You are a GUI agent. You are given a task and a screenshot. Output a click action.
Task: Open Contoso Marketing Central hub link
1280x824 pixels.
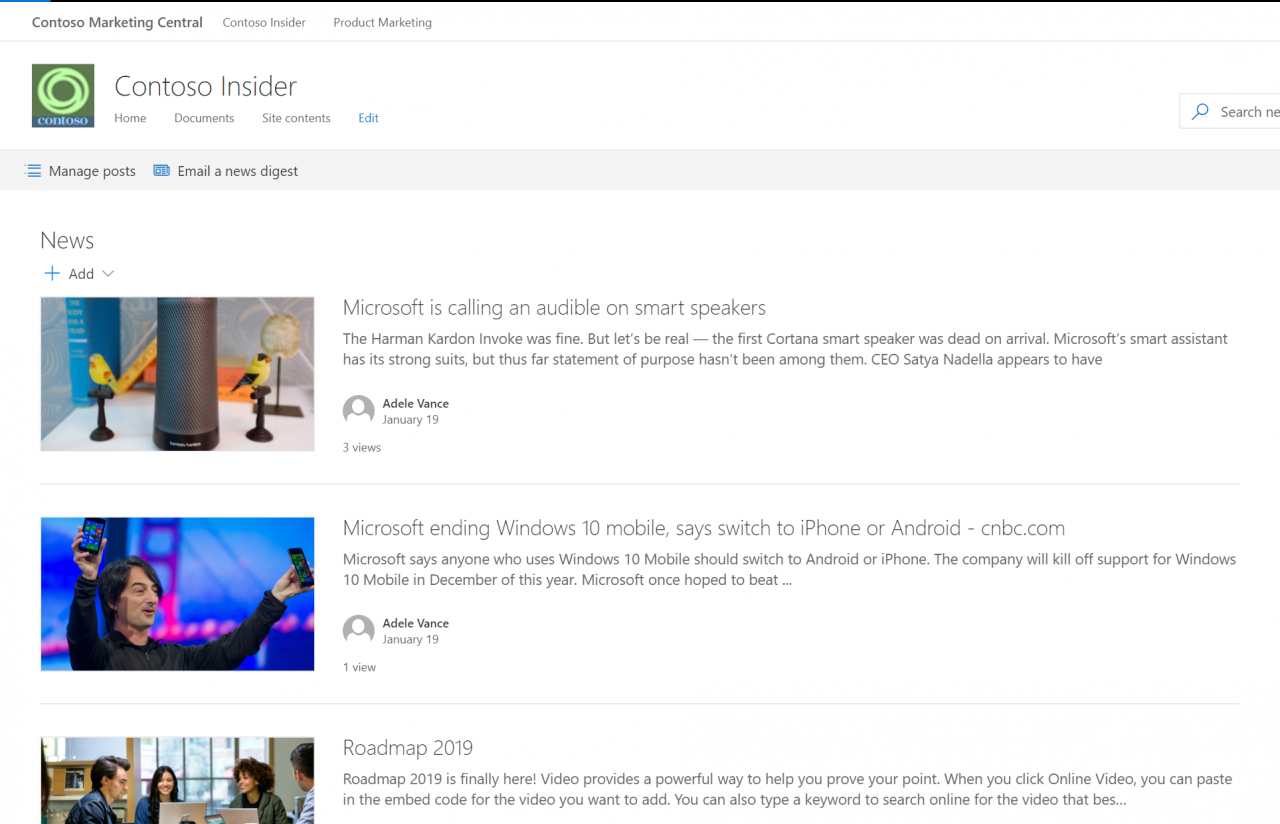pos(117,22)
